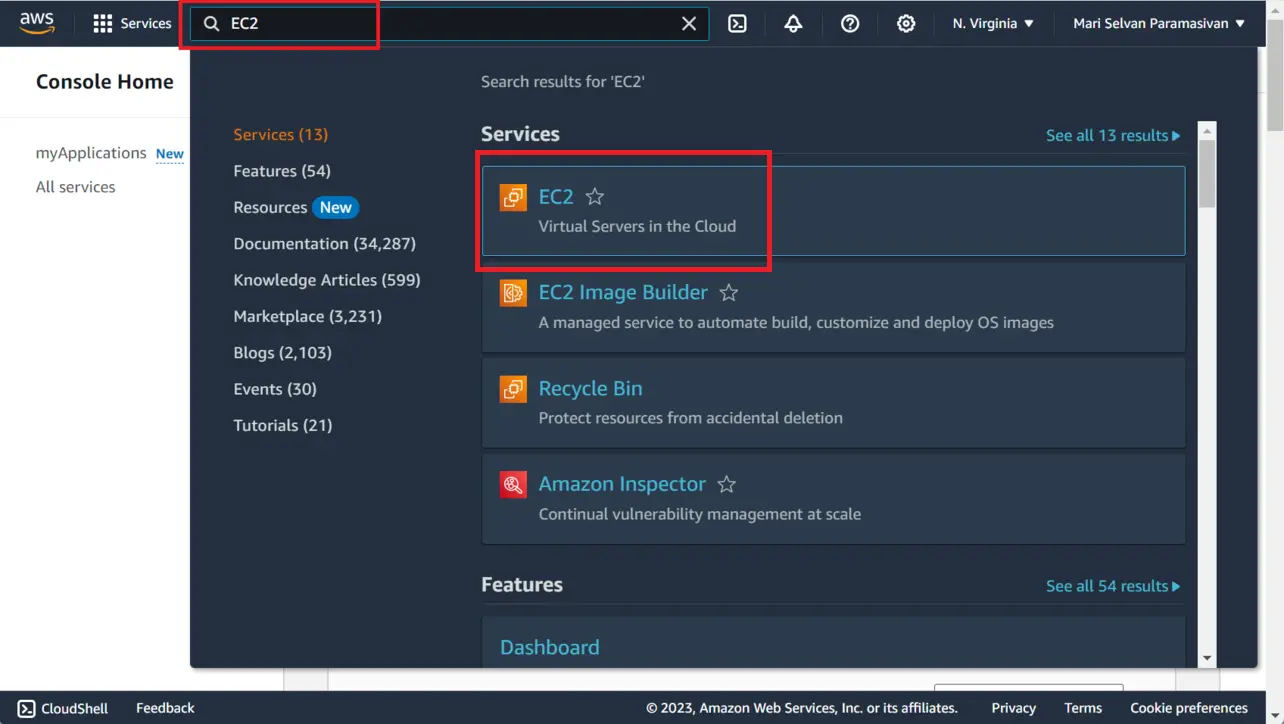The image size is (1284, 724).
Task: See all 54 feature results
Action: point(1113,586)
